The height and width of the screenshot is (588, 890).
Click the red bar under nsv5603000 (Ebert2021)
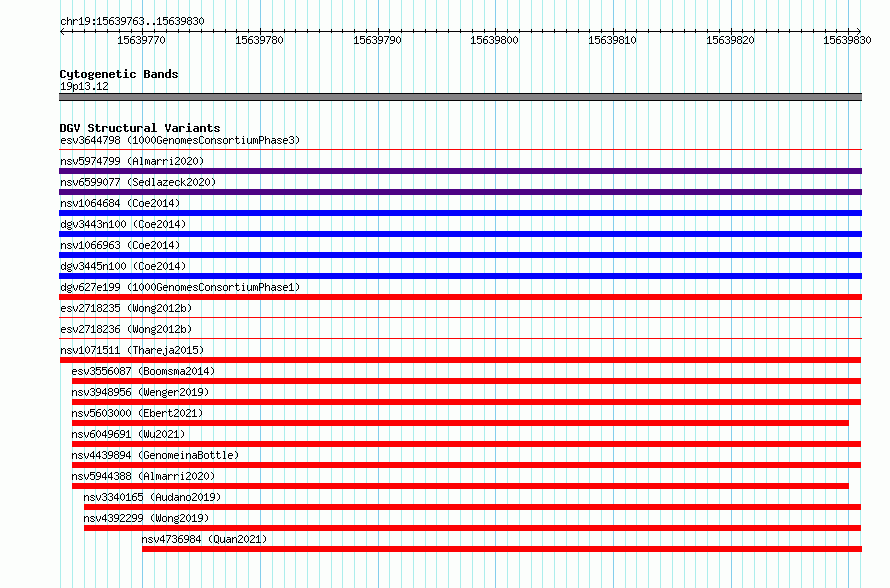click(460, 423)
